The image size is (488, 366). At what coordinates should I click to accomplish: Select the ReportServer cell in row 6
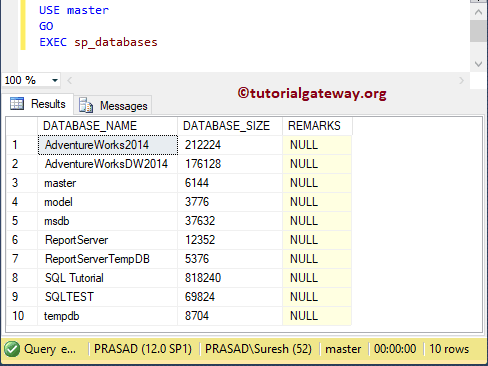108,240
